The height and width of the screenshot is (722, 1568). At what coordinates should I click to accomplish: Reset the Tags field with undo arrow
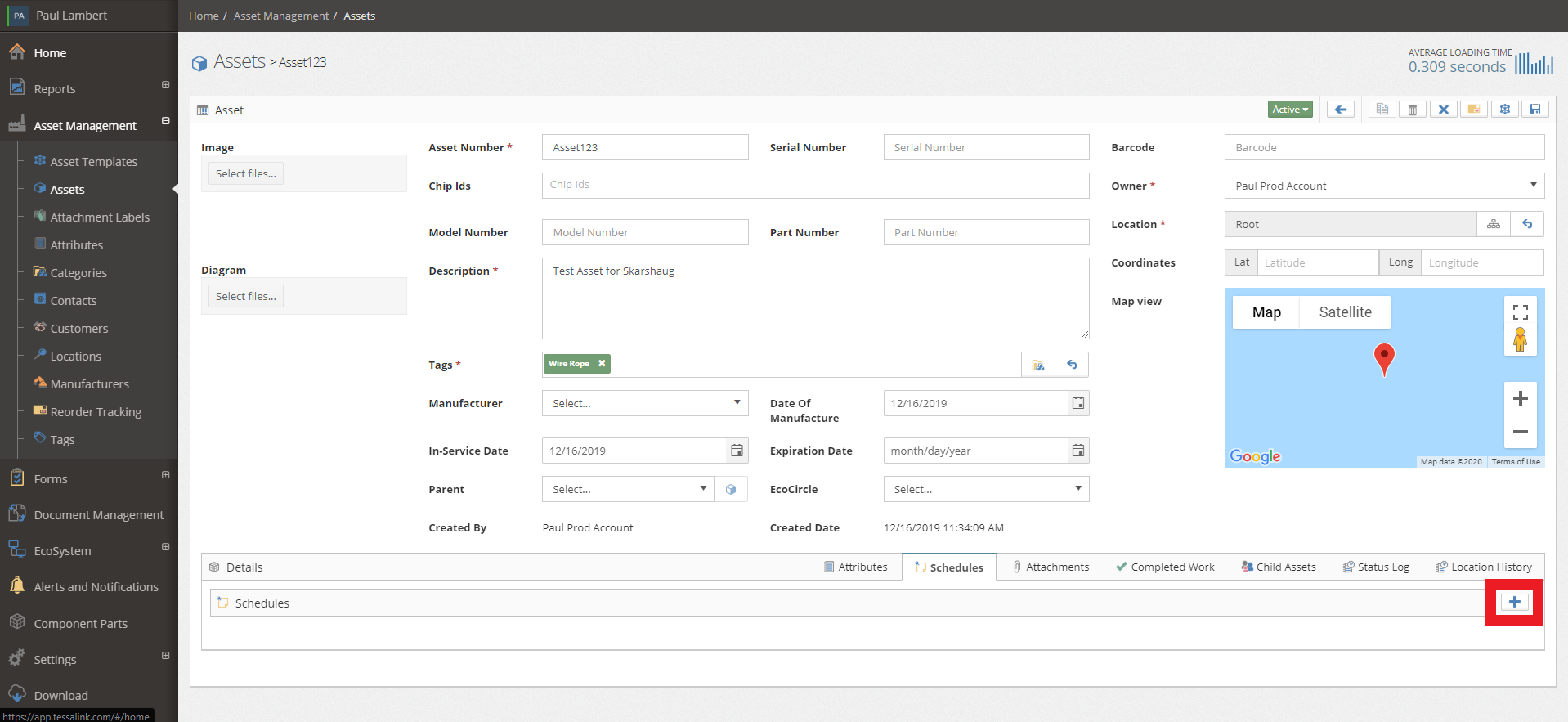point(1072,365)
